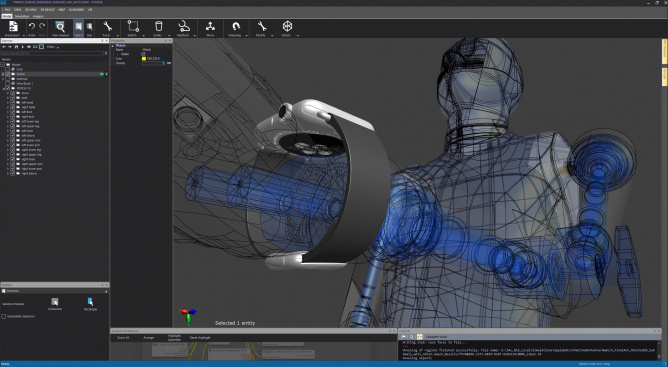Click the Snapping magnet icon
Screen dimensions: 668x367
(x=236, y=26)
